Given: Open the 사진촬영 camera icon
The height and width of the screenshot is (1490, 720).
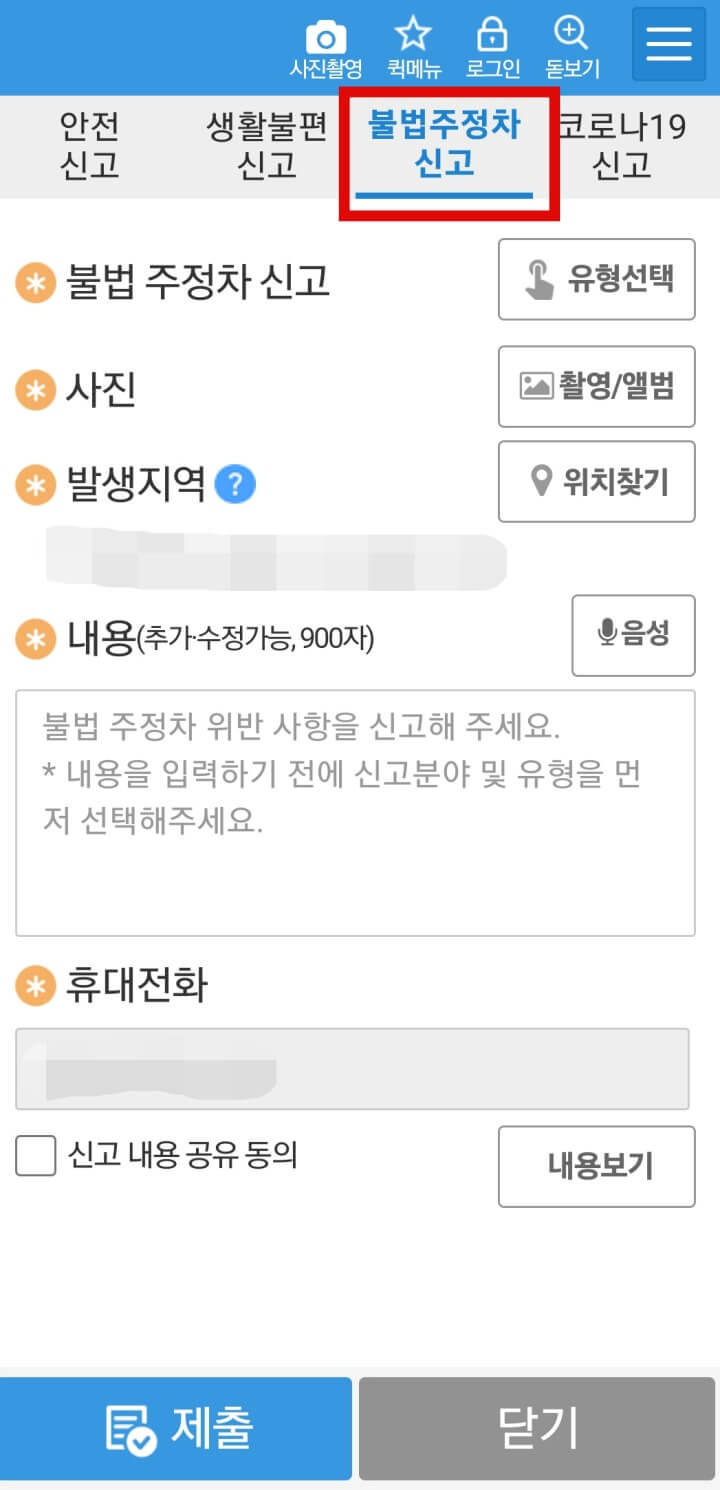Looking at the screenshot, I should (326, 33).
